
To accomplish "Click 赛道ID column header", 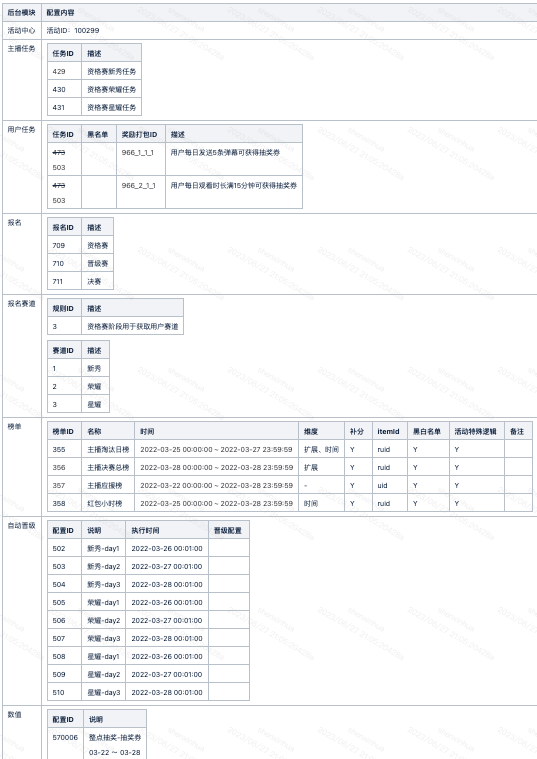I will tap(64, 350).
